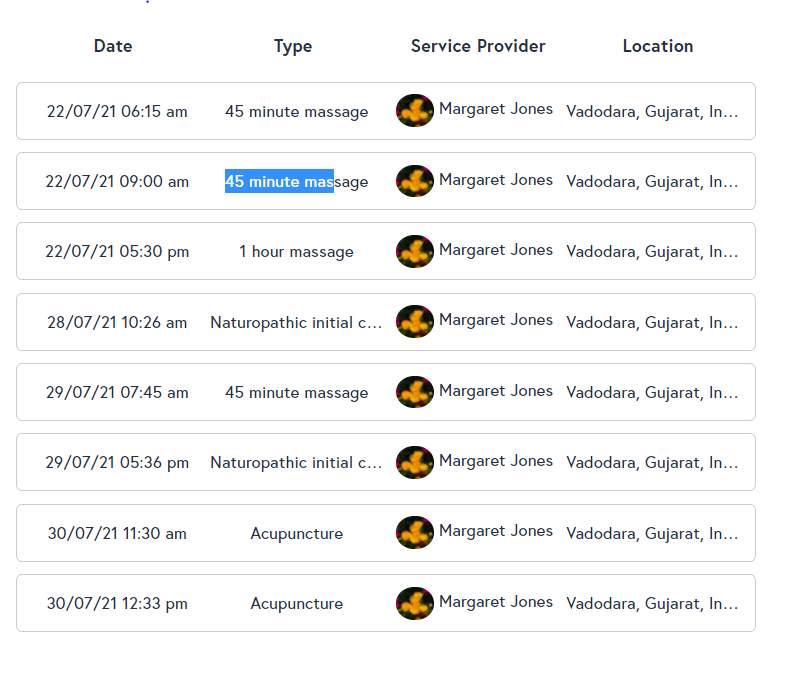The width and height of the screenshot is (798, 696).
Task: Click the Date column header
Action: (x=113, y=46)
